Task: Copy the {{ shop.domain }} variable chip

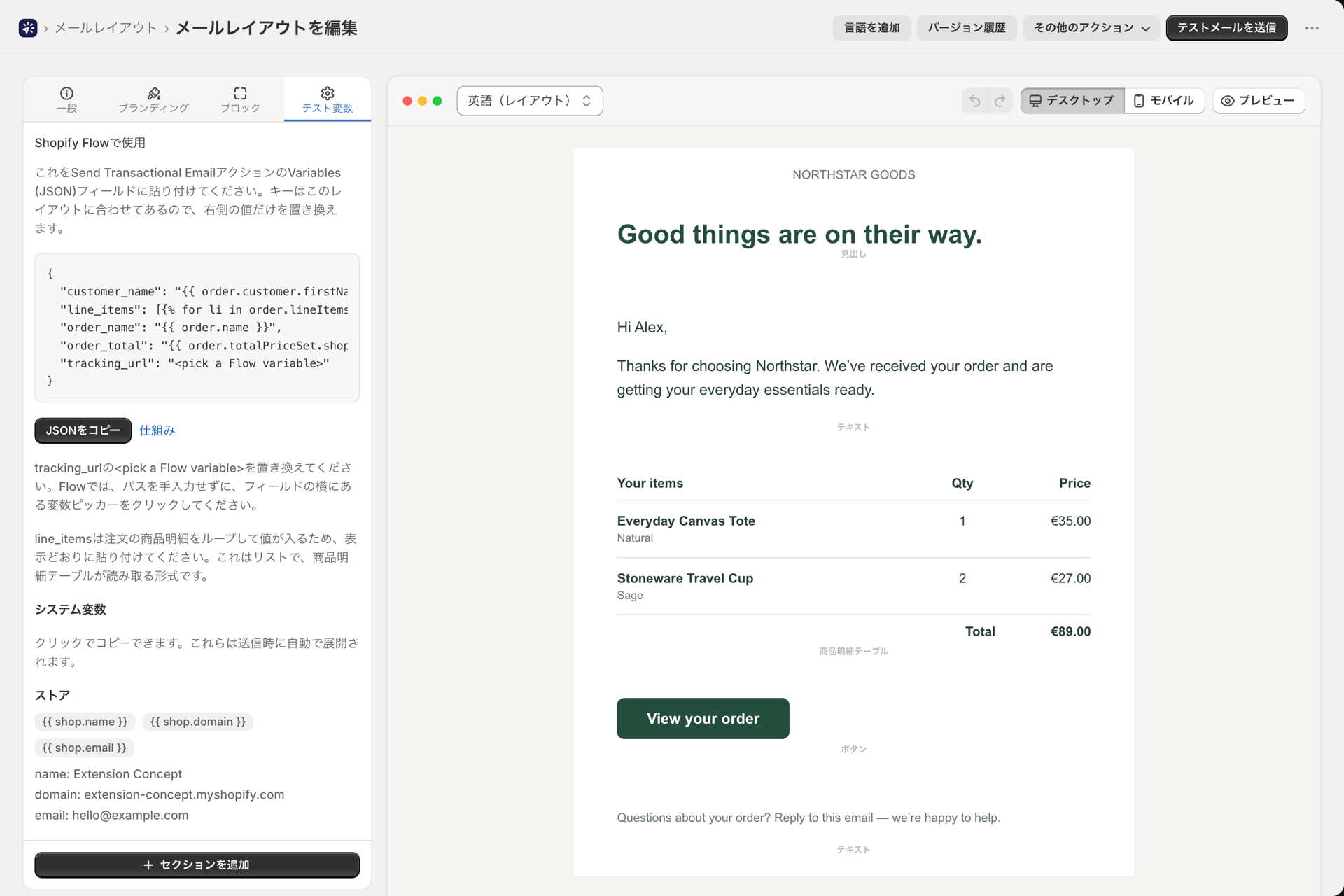Action: 198,722
